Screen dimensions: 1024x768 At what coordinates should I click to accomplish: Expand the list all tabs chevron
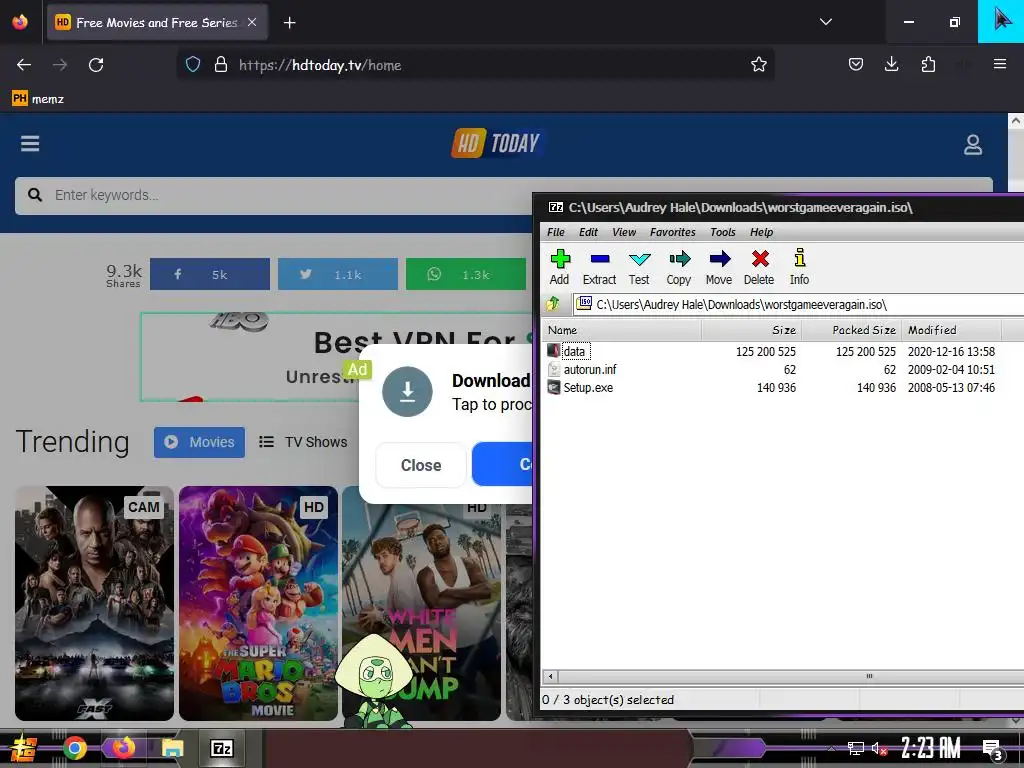click(825, 22)
